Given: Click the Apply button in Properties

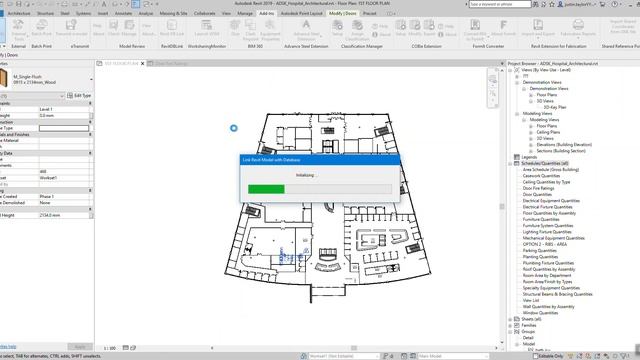Looking at the screenshot, I should pos(80,347).
